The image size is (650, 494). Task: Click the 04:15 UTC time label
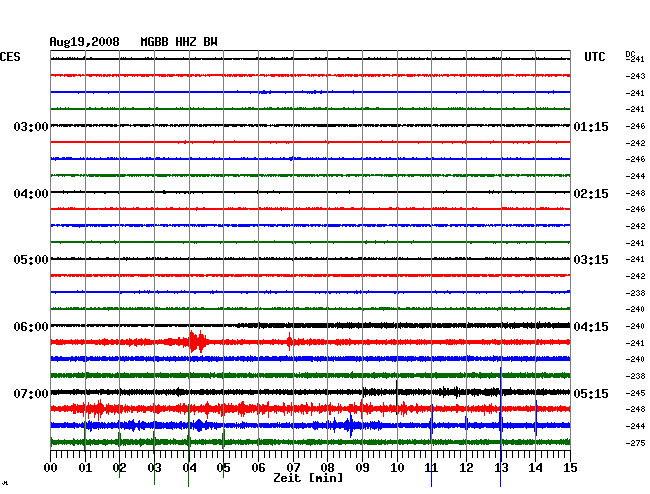[591, 327]
